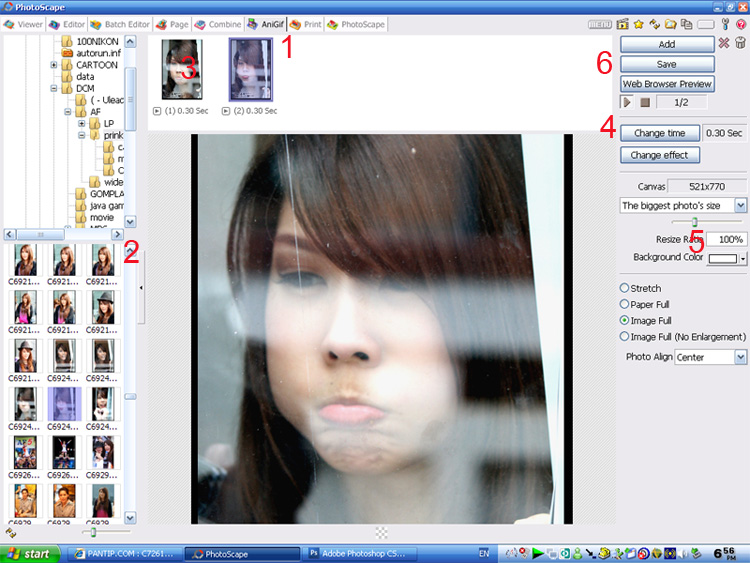This screenshot has width=750, height=563.
Task: Click the transparency checker icon below the preview
Action: pyautogui.click(x=381, y=532)
